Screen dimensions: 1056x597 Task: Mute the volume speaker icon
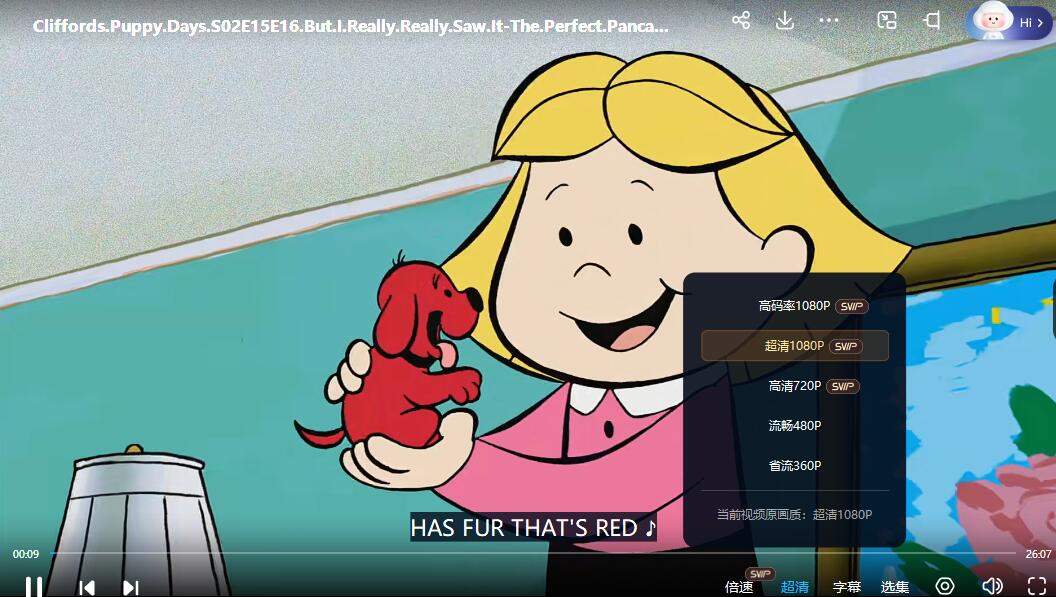tap(992, 586)
